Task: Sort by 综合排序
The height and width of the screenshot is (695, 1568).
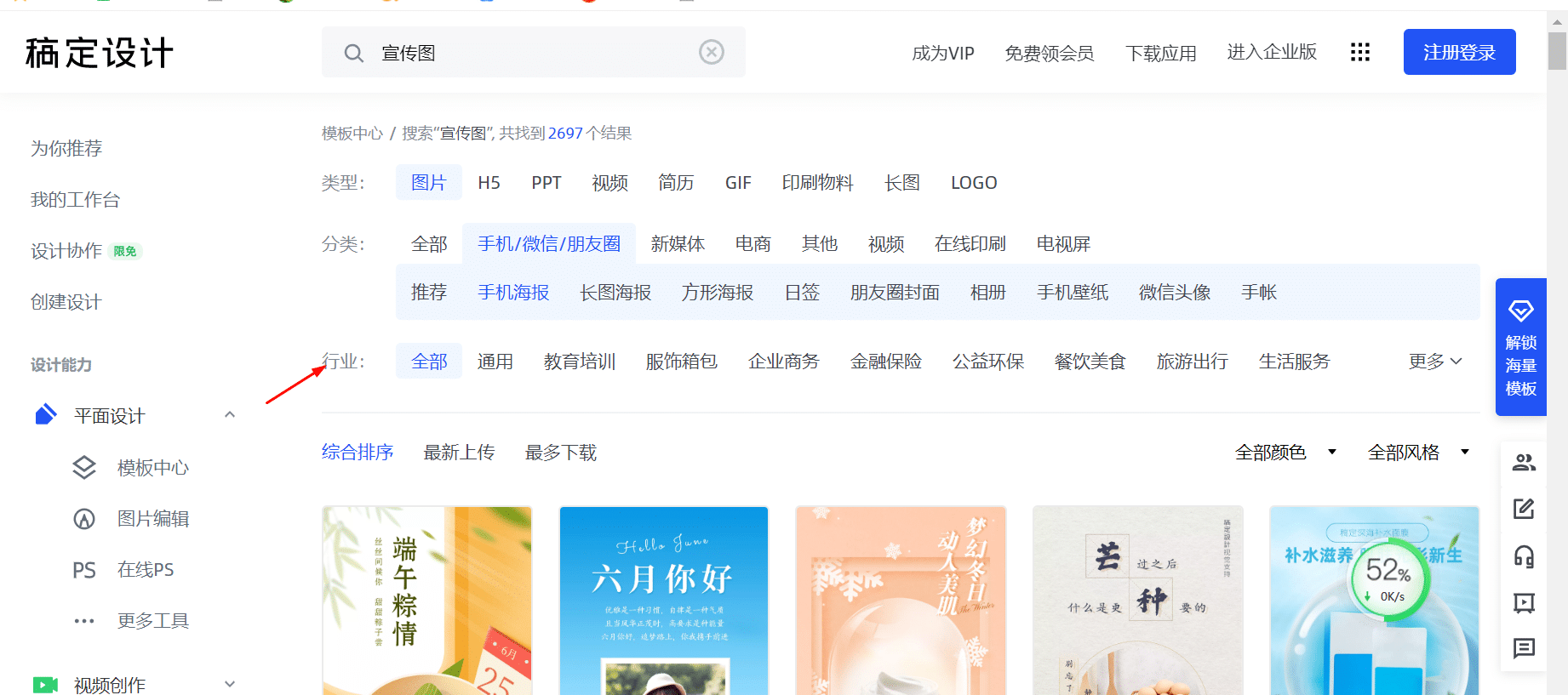Action: tap(358, 452)
